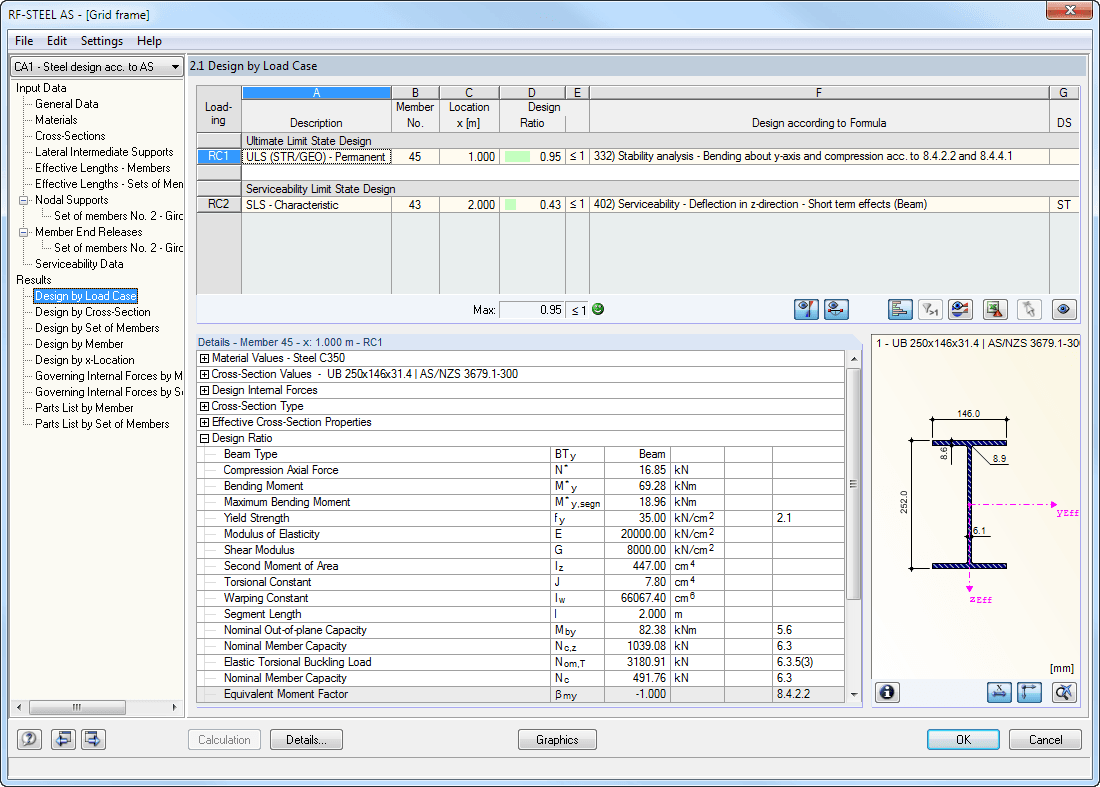Click the Max ratio field 0.95

531,309
